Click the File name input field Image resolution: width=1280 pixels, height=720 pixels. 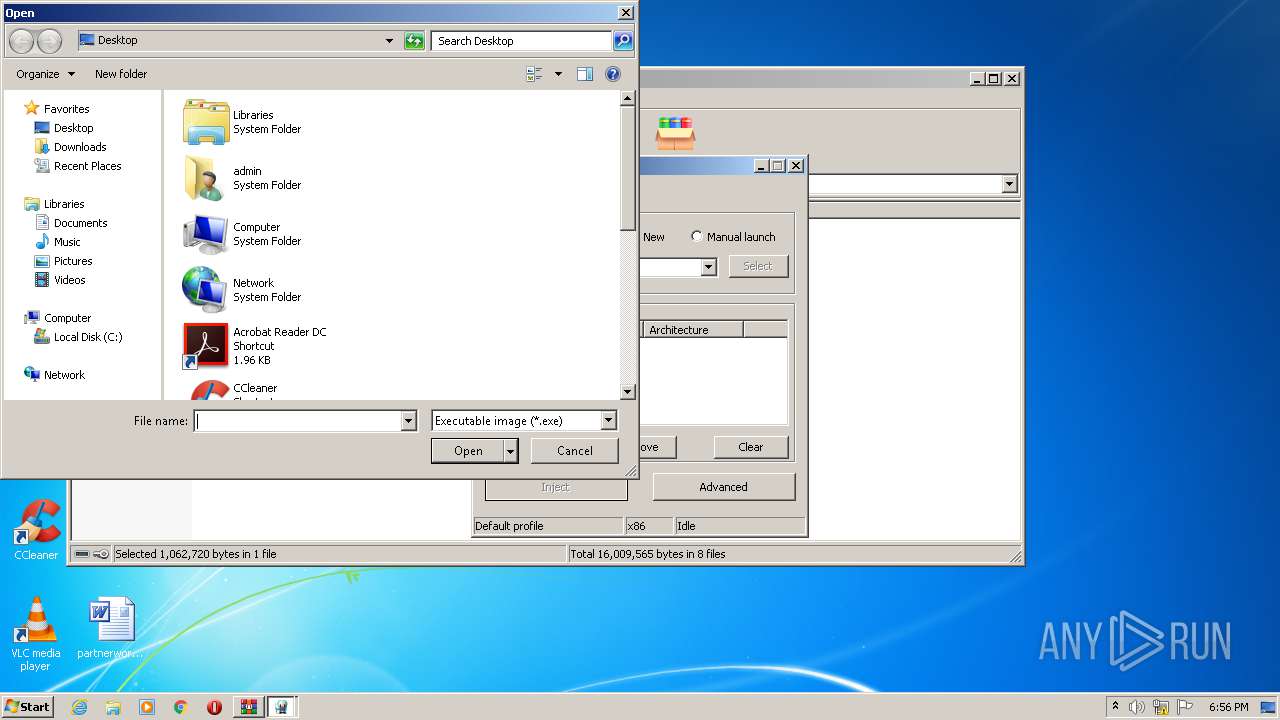pyautogui.click(x=298, y=421)
